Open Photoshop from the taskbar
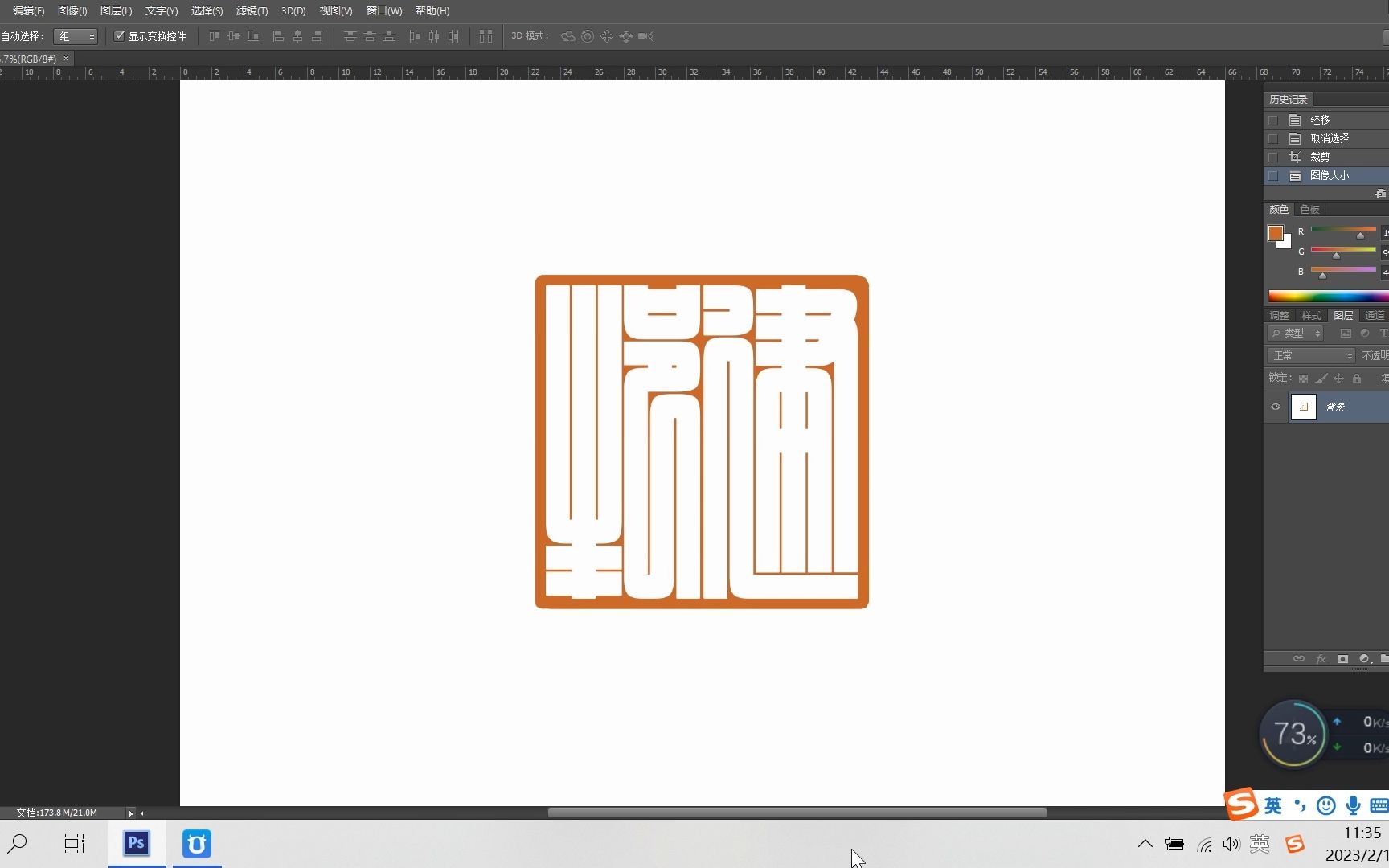 point(135,844)
